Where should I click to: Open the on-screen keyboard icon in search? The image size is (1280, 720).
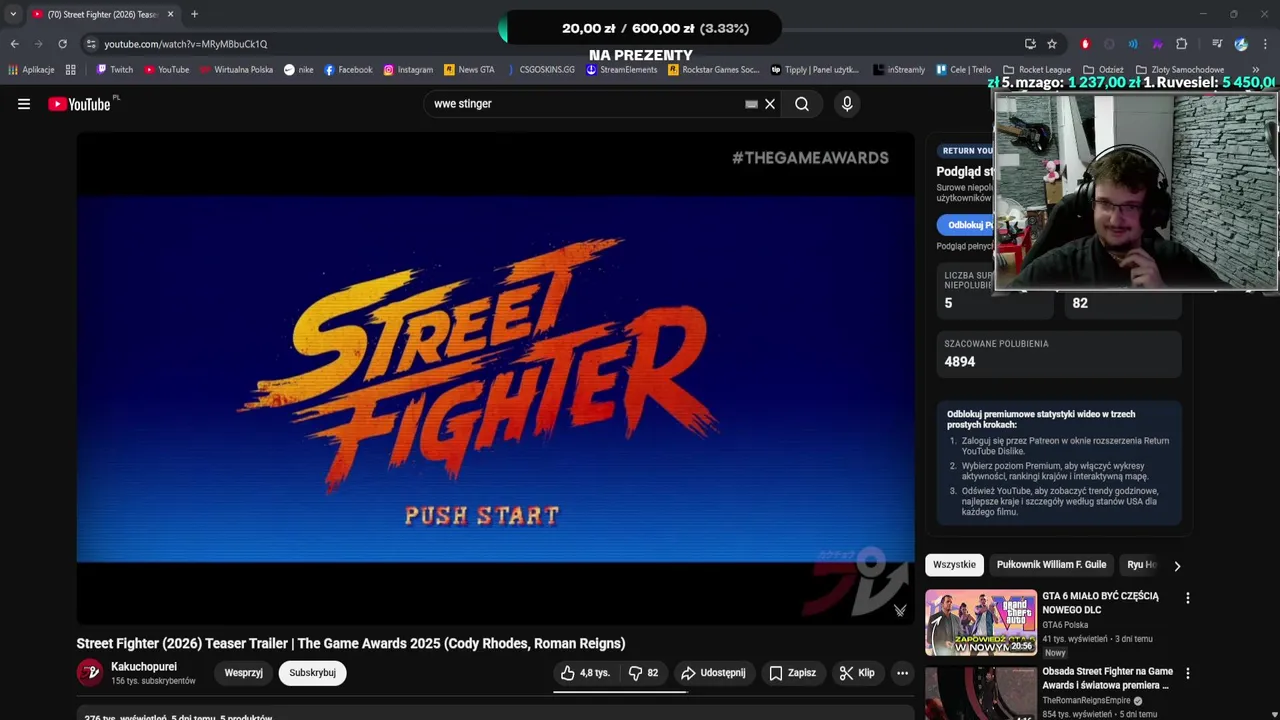coord(751,104)
